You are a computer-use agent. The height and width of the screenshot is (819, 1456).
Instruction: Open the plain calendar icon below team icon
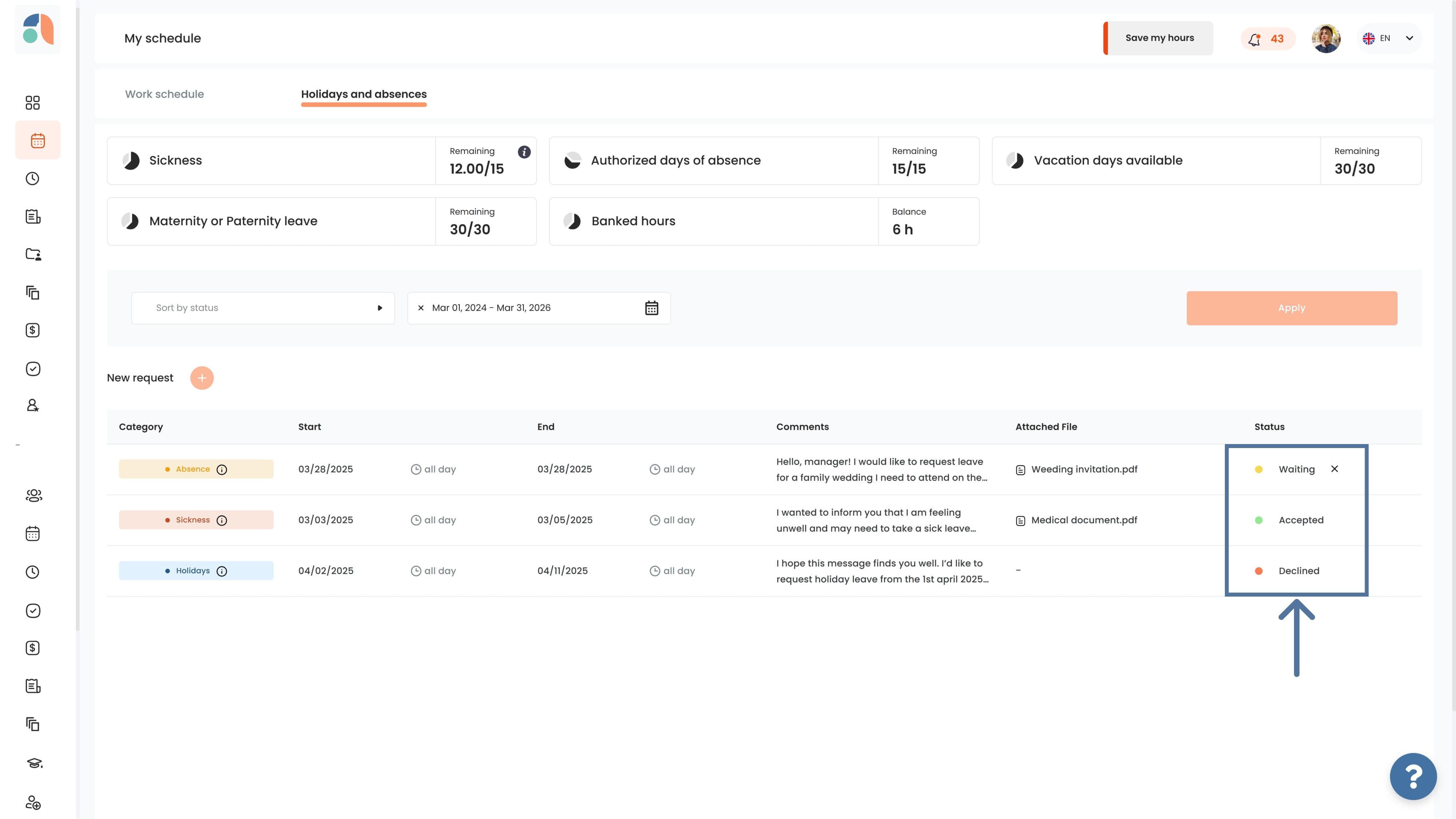click(33, 534)
